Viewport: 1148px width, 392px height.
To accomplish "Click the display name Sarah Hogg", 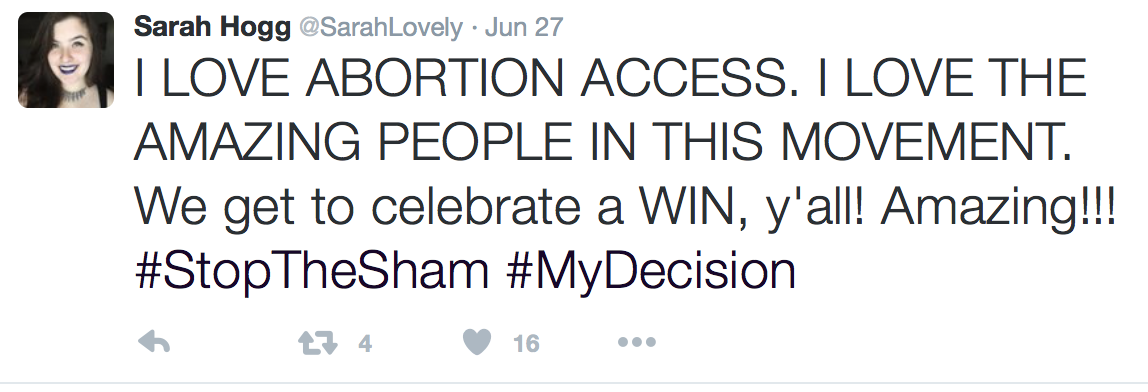I will tap(212, 28).
